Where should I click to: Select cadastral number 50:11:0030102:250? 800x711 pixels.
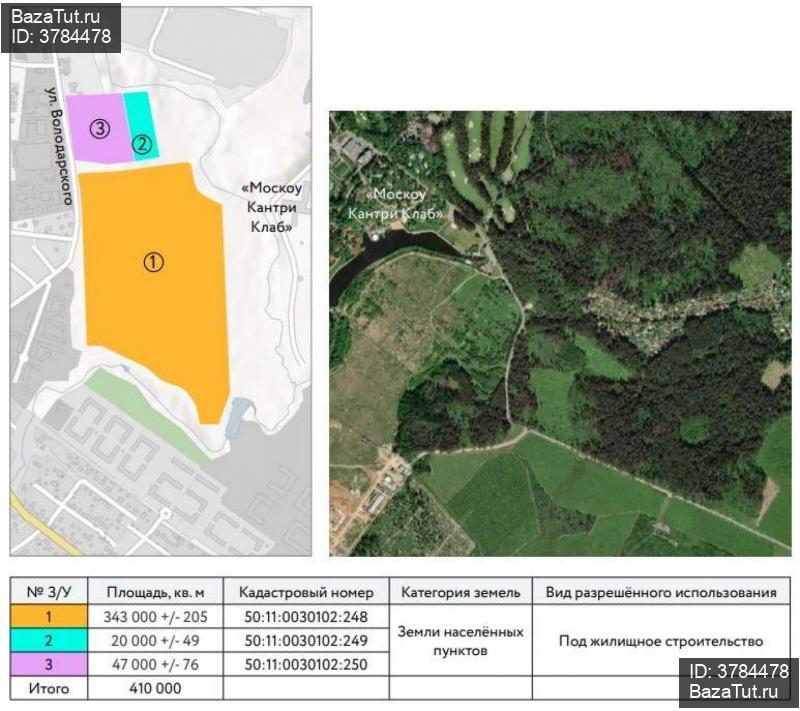305,664
